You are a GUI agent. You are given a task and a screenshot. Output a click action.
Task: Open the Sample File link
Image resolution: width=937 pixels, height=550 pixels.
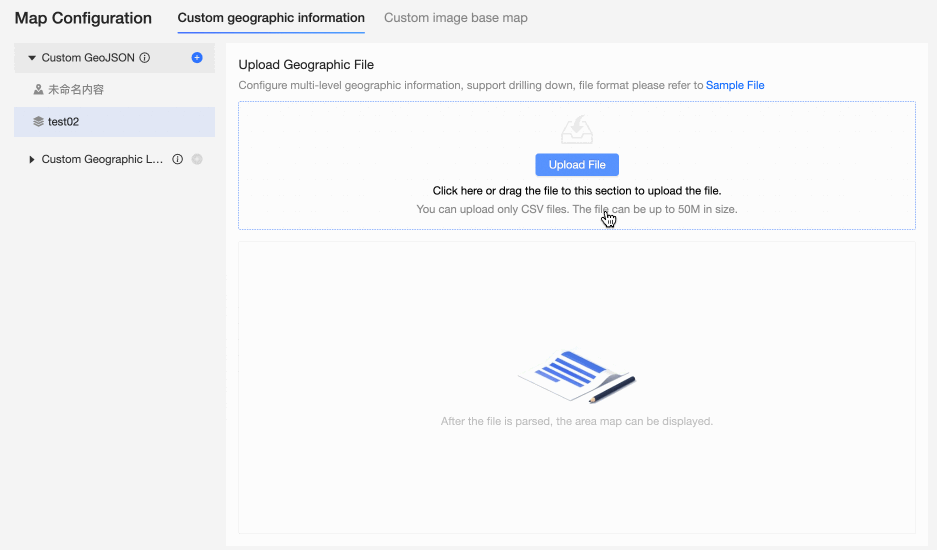735,85
